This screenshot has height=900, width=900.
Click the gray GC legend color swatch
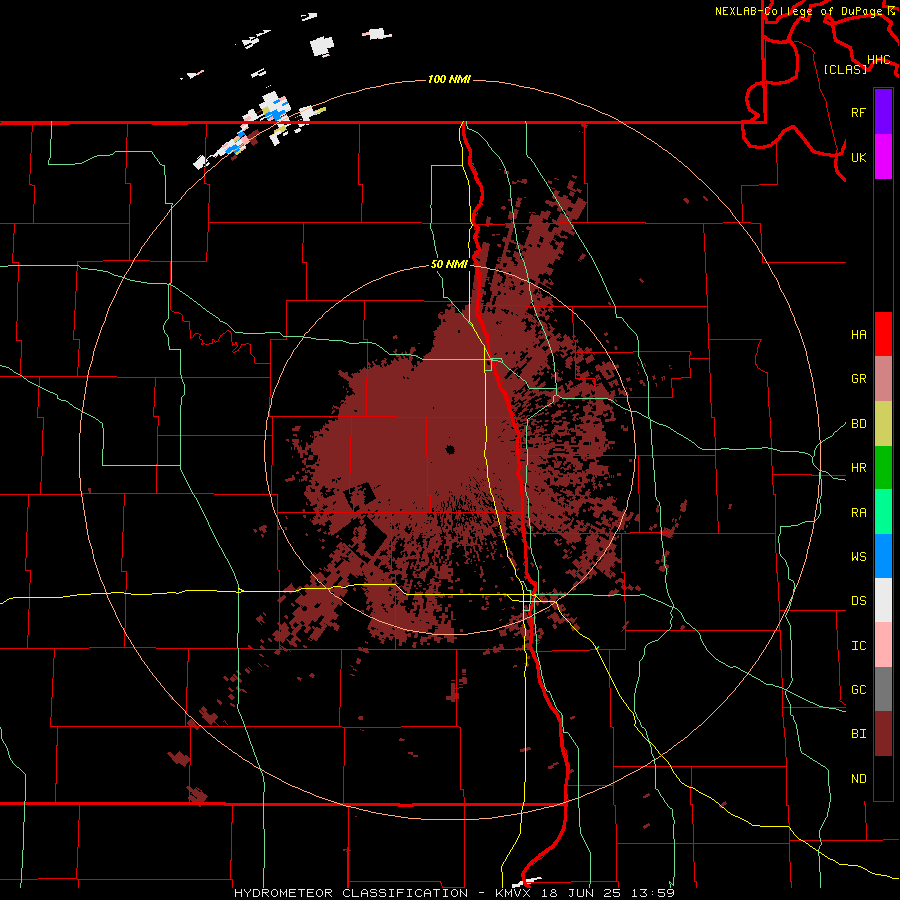tap(883, 689)
